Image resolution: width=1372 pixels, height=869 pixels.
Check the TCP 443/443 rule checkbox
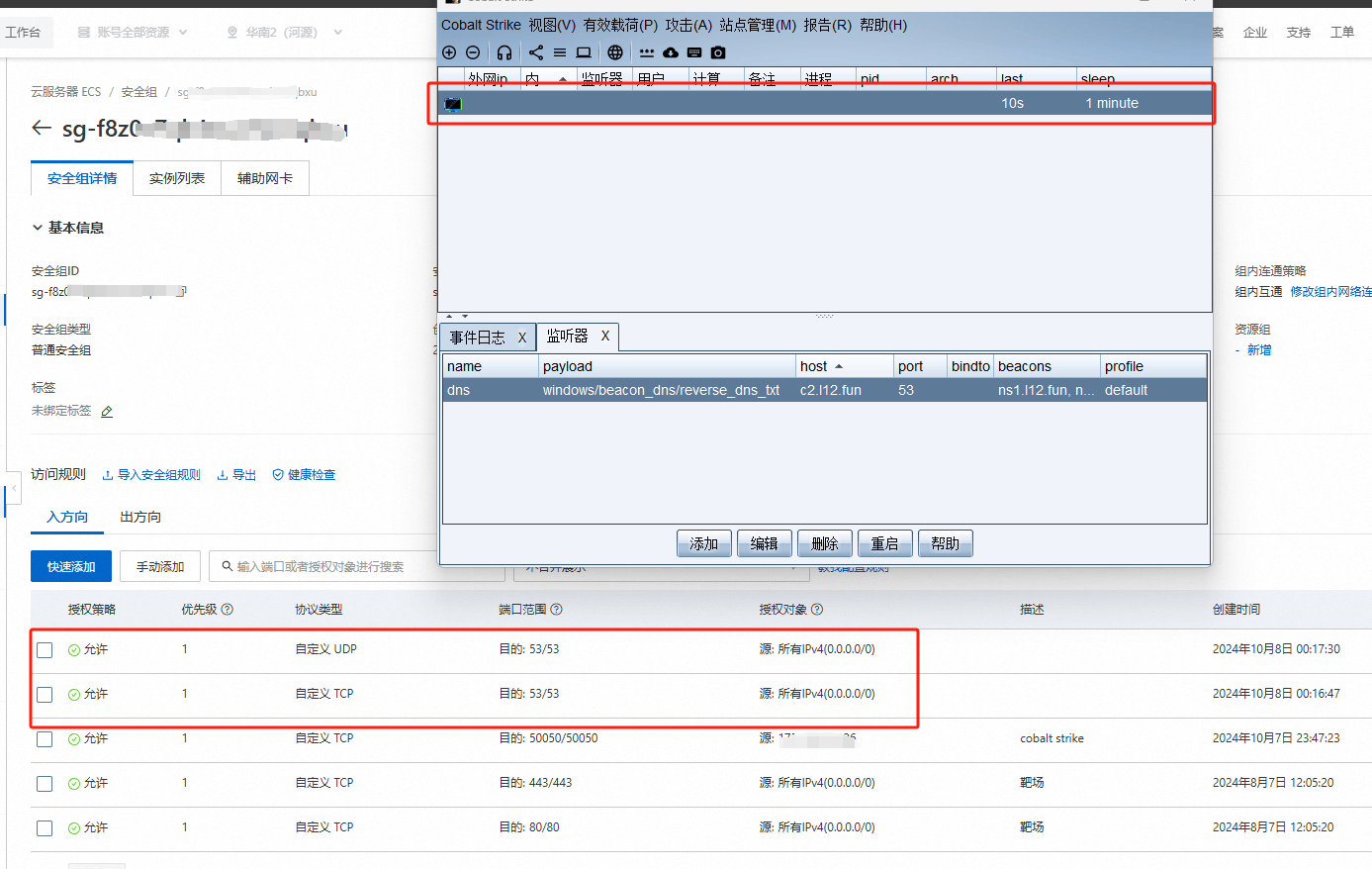point(45,784)
